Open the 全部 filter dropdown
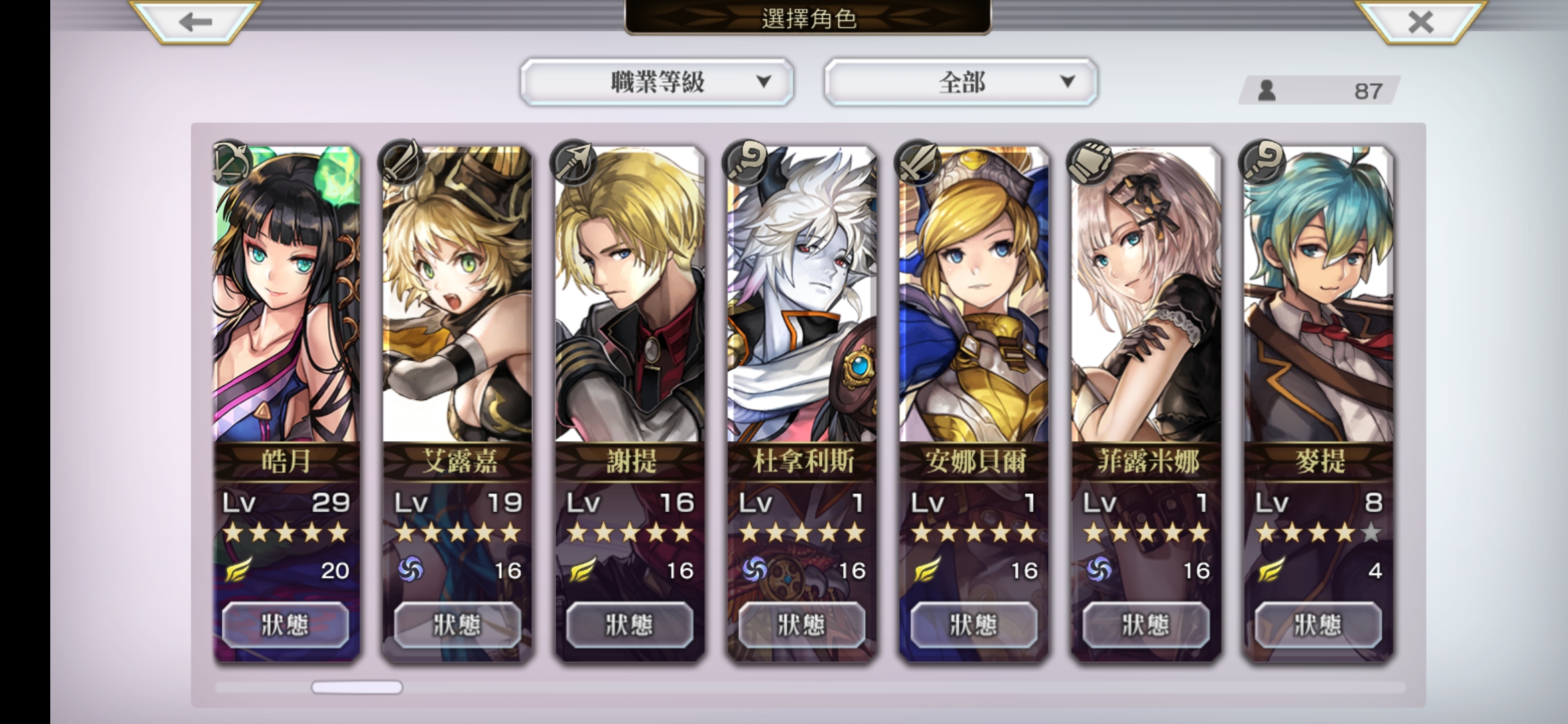Screen dimensions: 1568x724 960,82
